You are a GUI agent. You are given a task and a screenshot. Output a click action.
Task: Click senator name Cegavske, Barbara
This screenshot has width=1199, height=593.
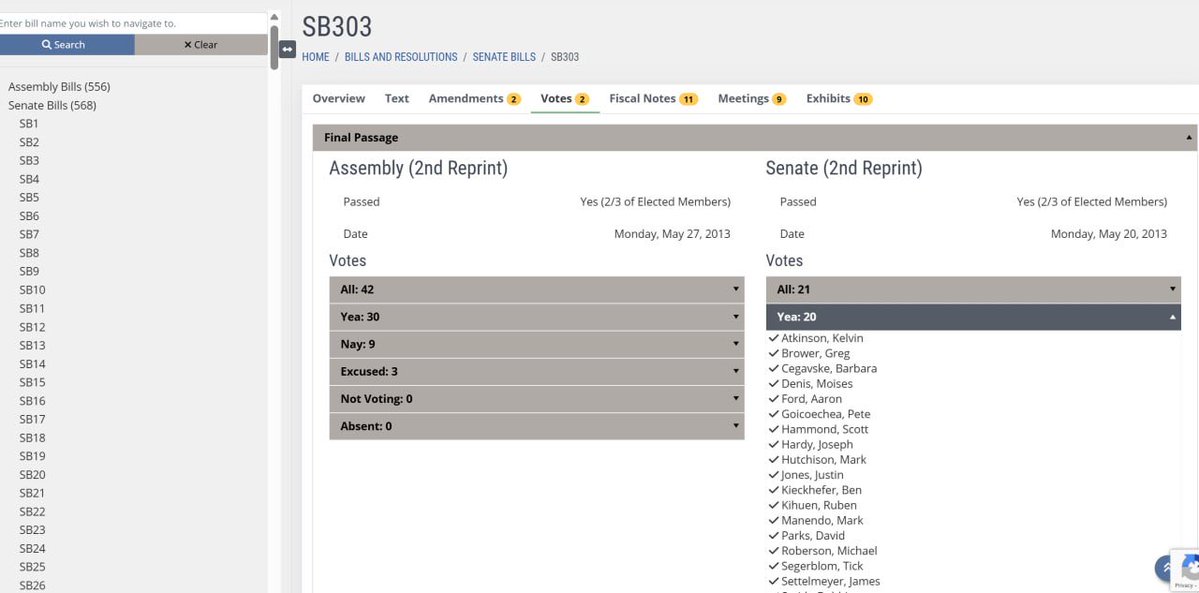(x=829, y=369)
